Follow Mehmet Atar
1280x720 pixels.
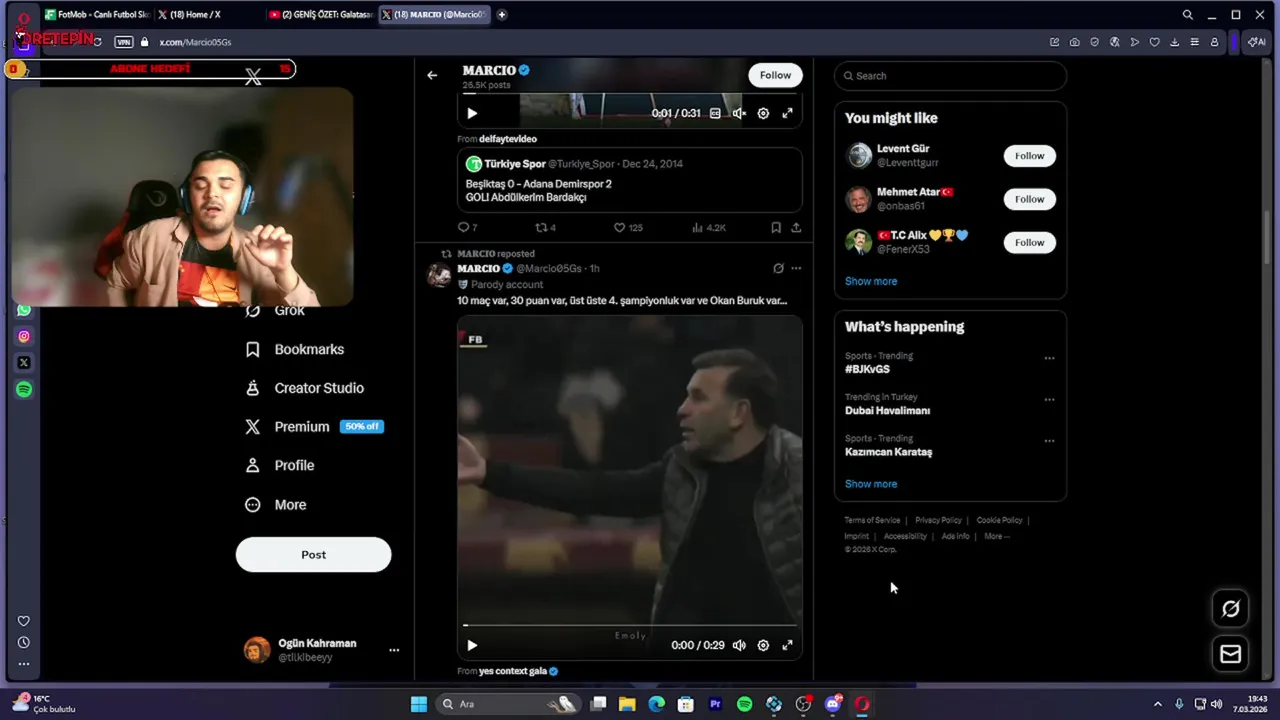tap(1029, 199)
